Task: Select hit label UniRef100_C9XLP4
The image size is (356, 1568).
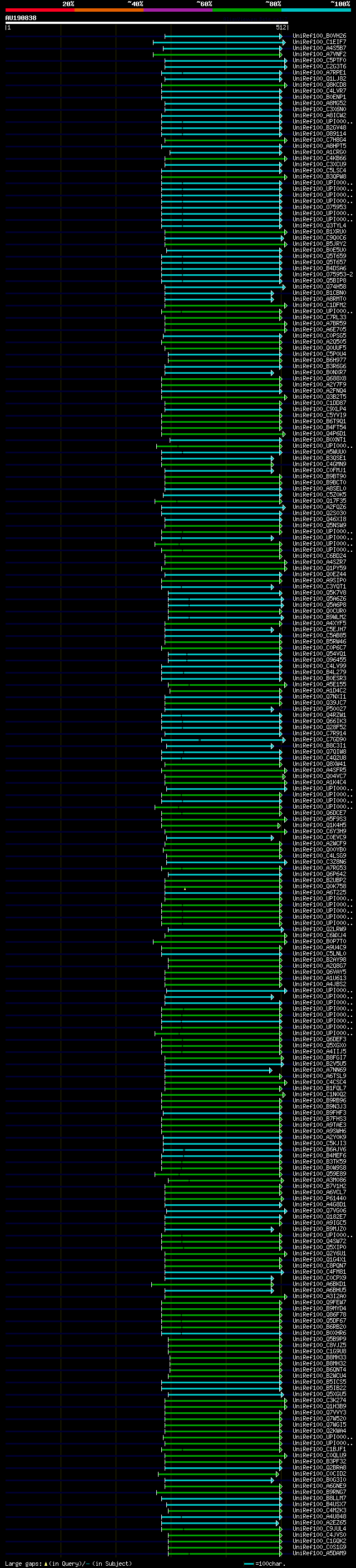Action: [319, 409]
